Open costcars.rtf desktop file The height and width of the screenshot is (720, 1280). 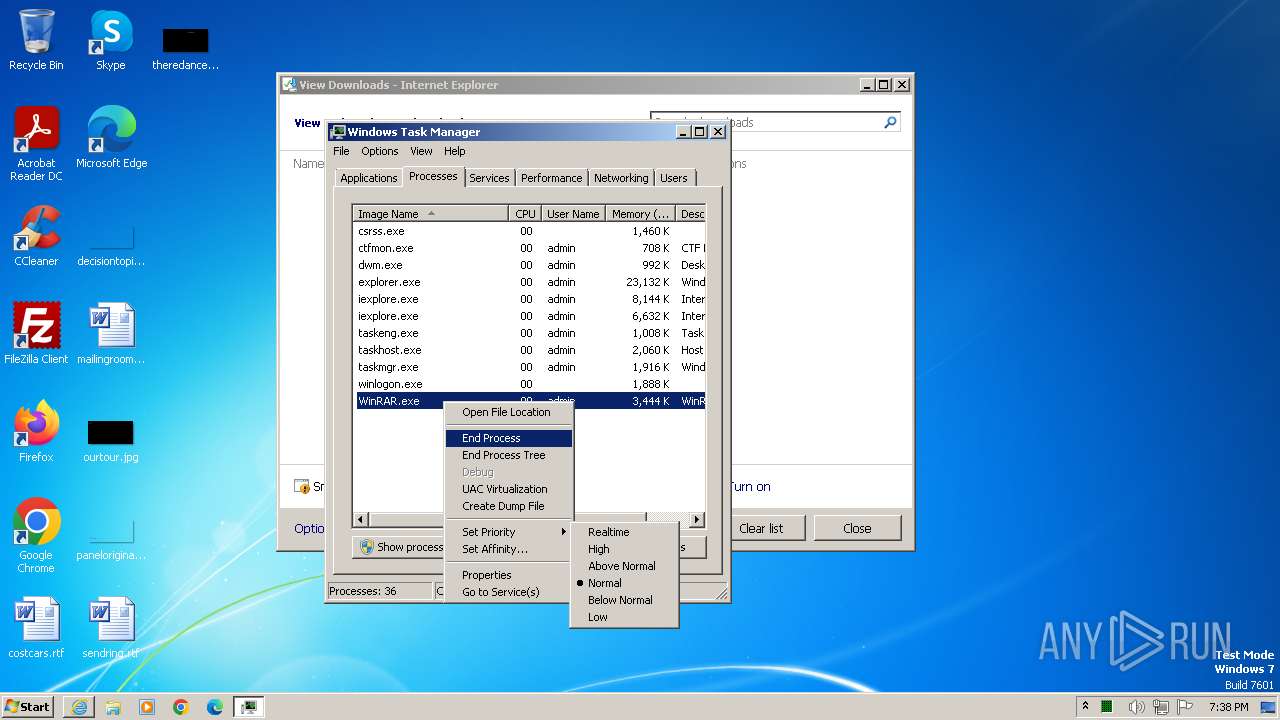coord(36,628)
